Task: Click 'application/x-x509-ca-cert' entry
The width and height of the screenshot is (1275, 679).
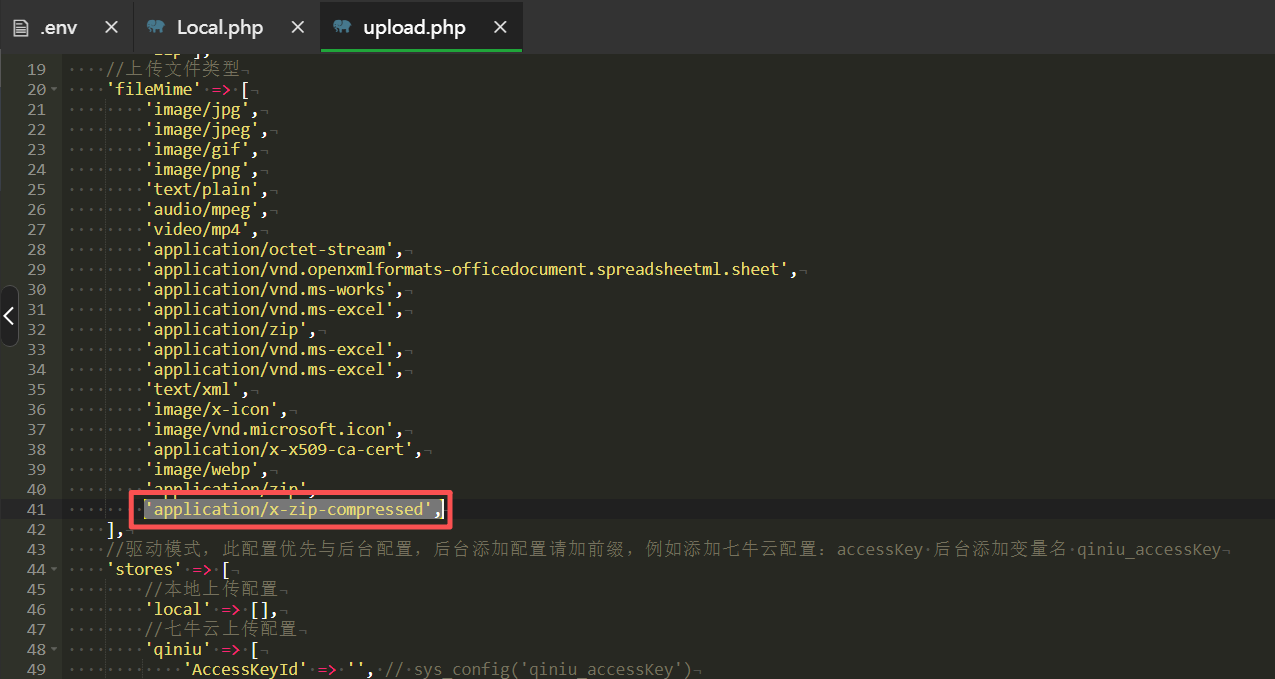Action: coord(283,449)
